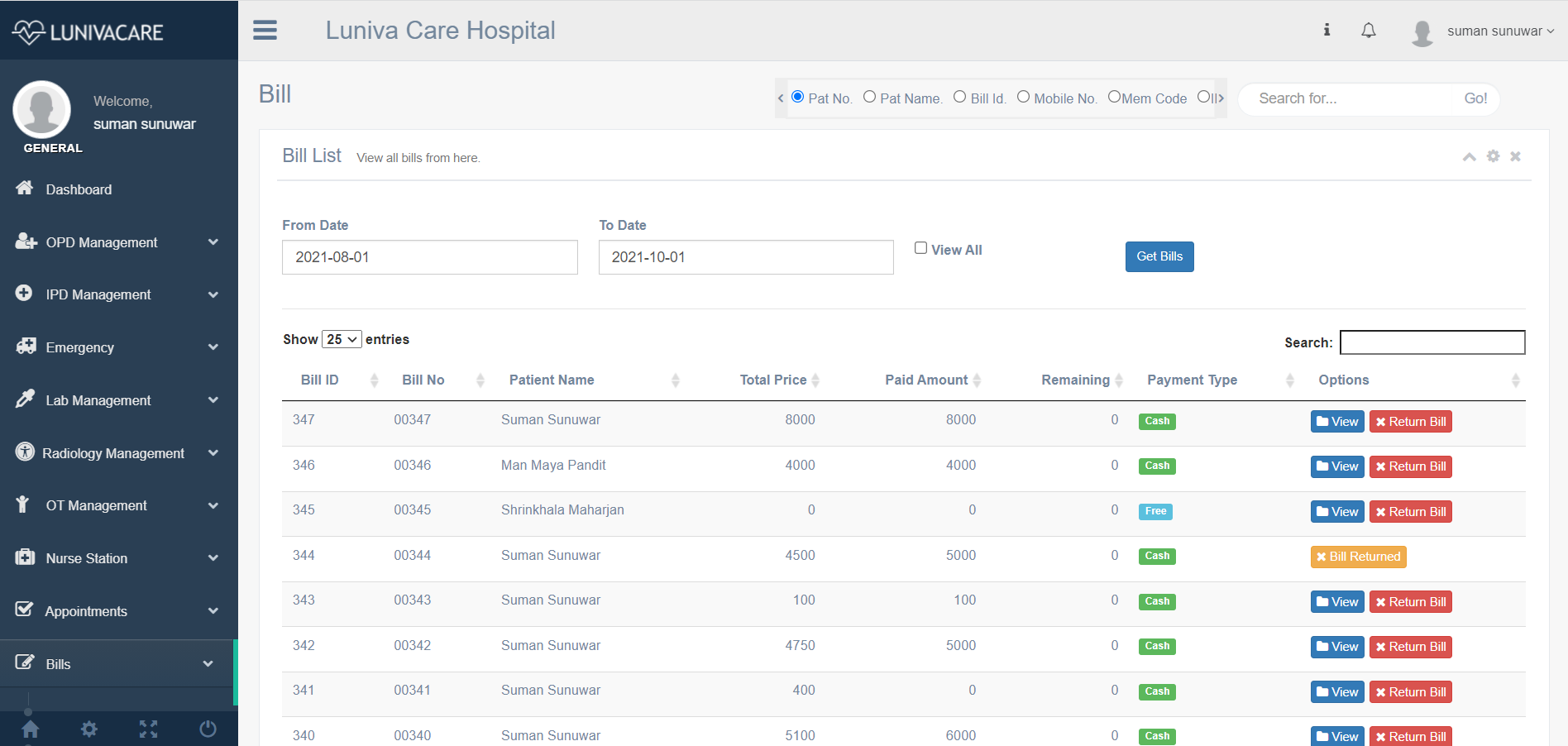Choose the Mobile No. search option
The height and width of the screenshot is (746, 1568).
(1024, 96)
